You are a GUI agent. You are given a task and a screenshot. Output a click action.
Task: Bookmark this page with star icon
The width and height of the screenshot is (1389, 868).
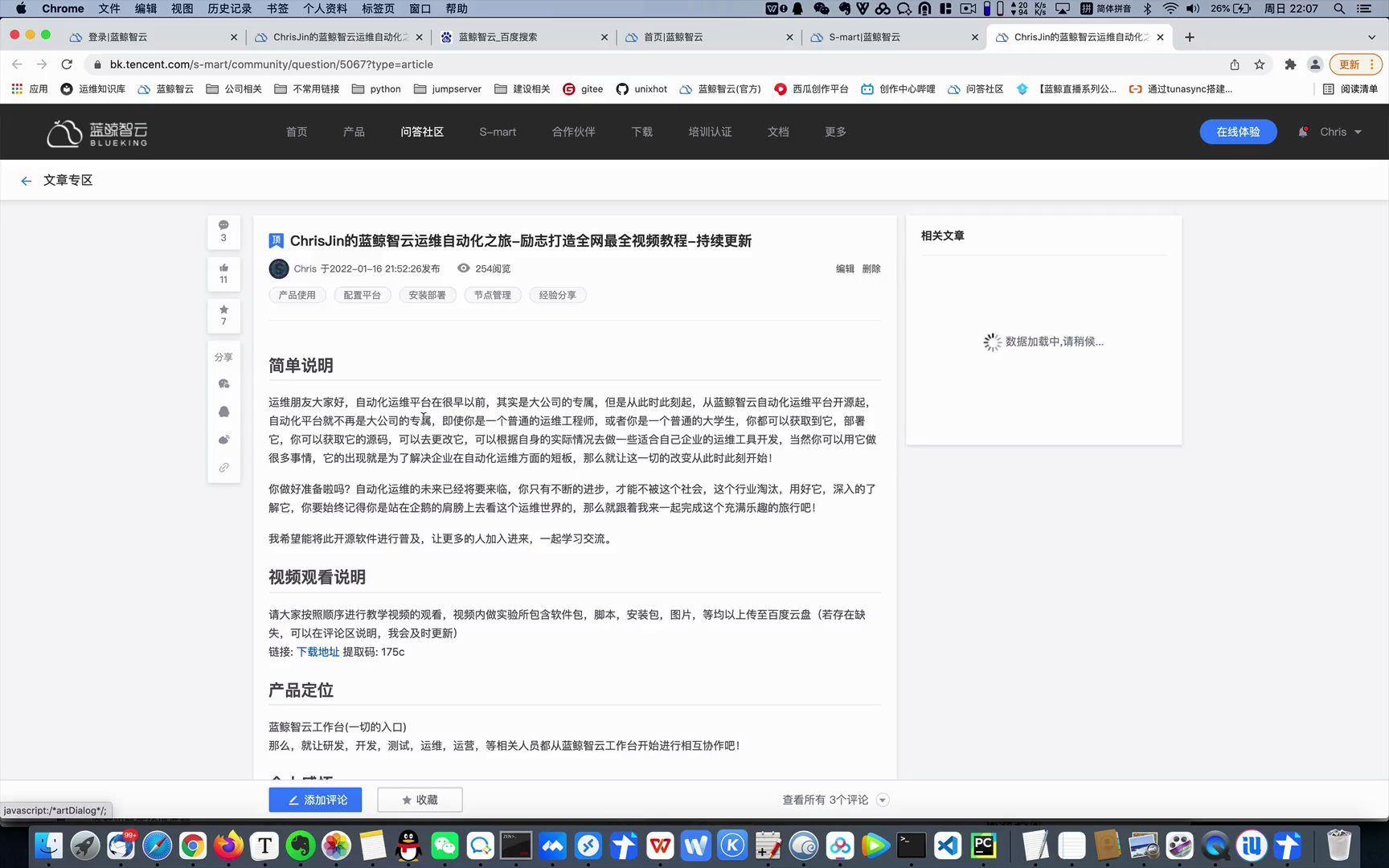[x=1260, y=64]
